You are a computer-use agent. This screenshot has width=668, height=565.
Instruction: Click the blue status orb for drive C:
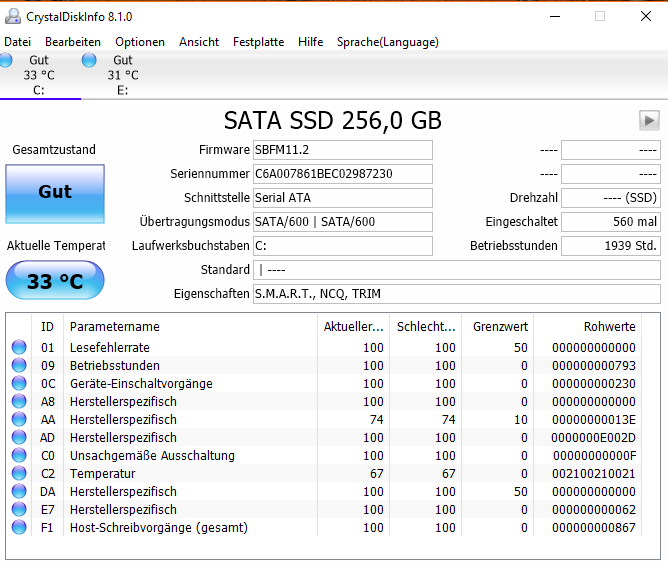coord(6,60)
